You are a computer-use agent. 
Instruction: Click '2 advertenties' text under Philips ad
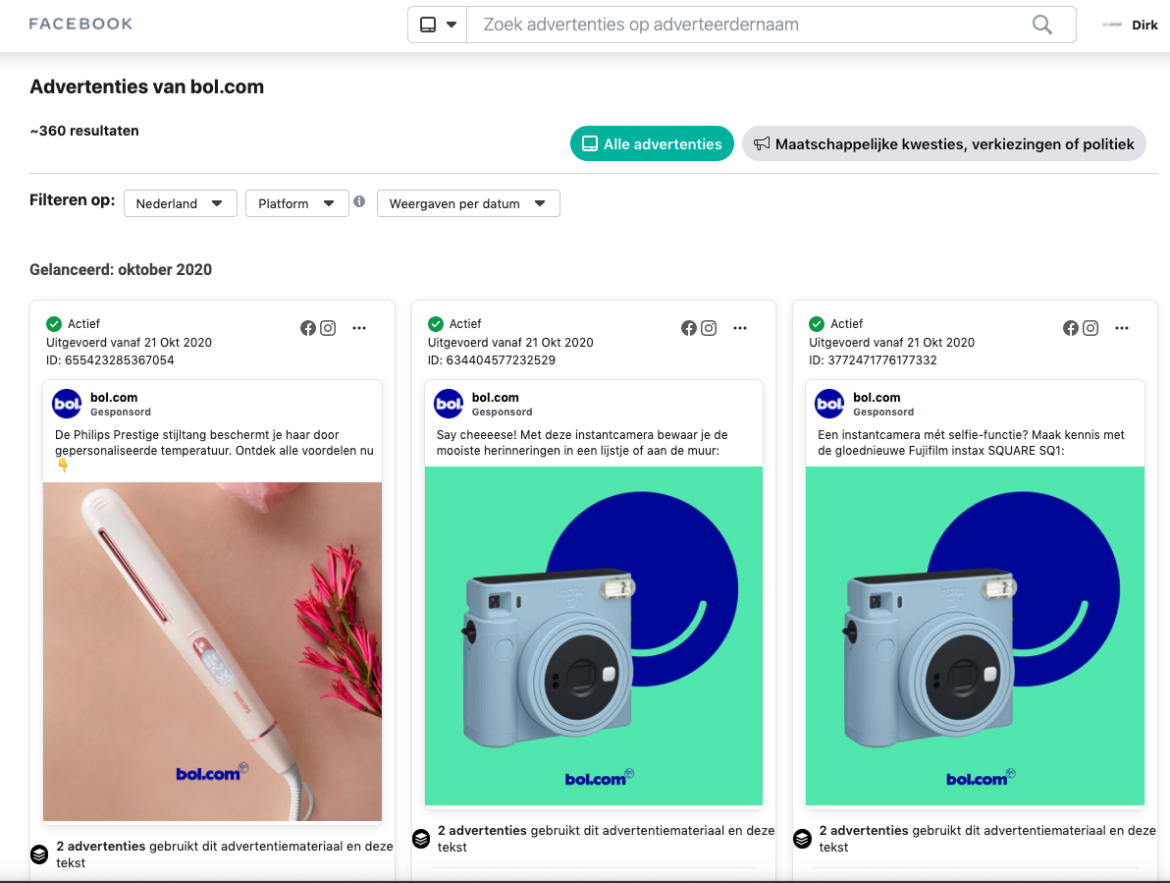[x=101, y=846]
